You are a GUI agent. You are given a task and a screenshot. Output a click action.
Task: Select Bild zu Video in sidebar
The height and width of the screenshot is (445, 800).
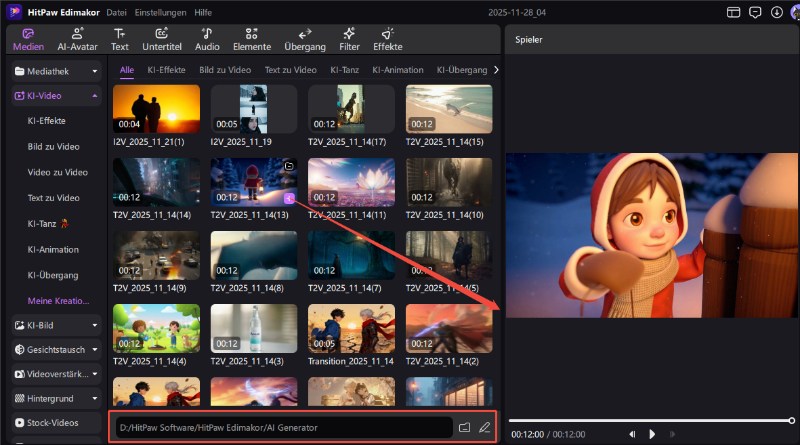pyautogui.click(x=54, y=147)
